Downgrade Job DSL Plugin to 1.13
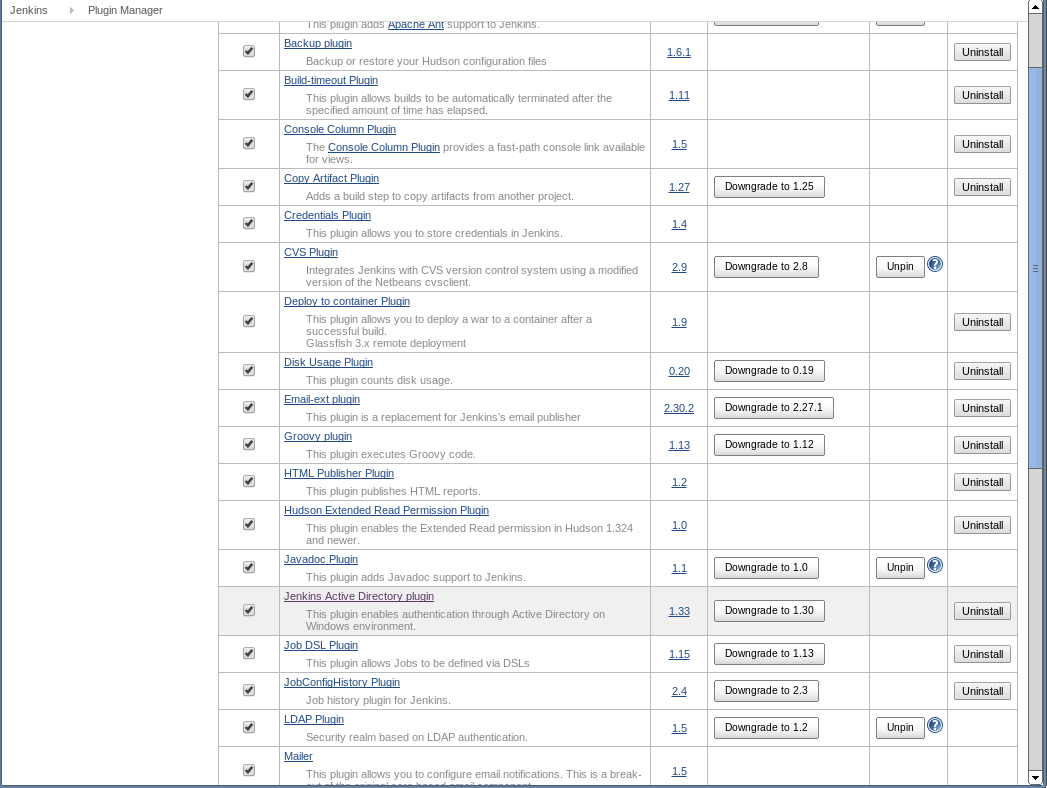1047x788 pixels. (x=769, y=654)
